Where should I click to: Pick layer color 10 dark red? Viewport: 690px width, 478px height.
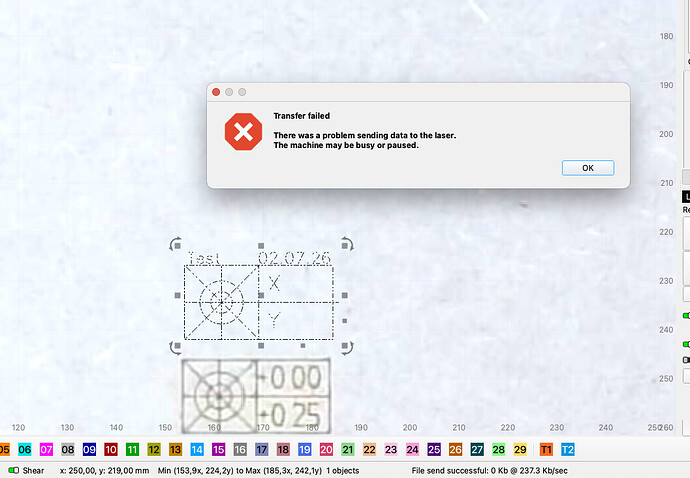(x=111, y=449)
